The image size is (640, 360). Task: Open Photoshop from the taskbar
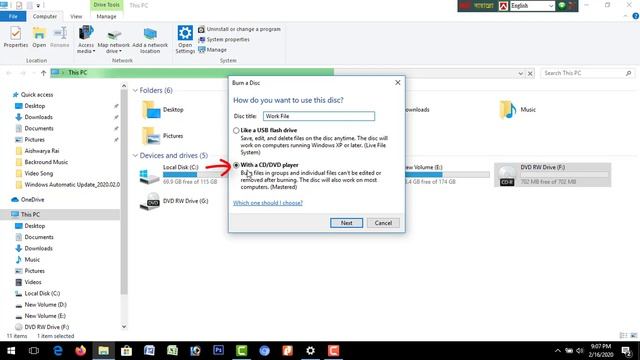218,351
